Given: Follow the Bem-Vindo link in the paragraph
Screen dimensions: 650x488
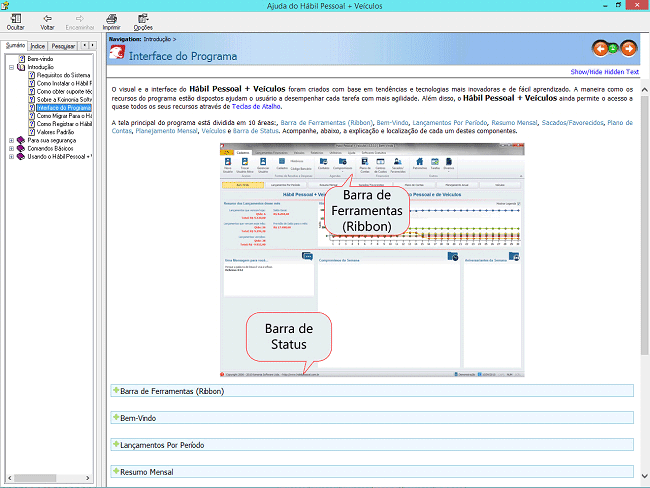Looking at the screenshot, I should coord(392,123).
